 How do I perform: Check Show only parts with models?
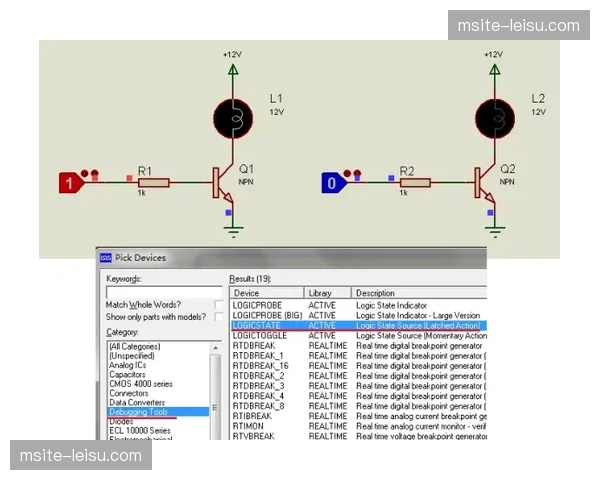(x=219, y=317)
